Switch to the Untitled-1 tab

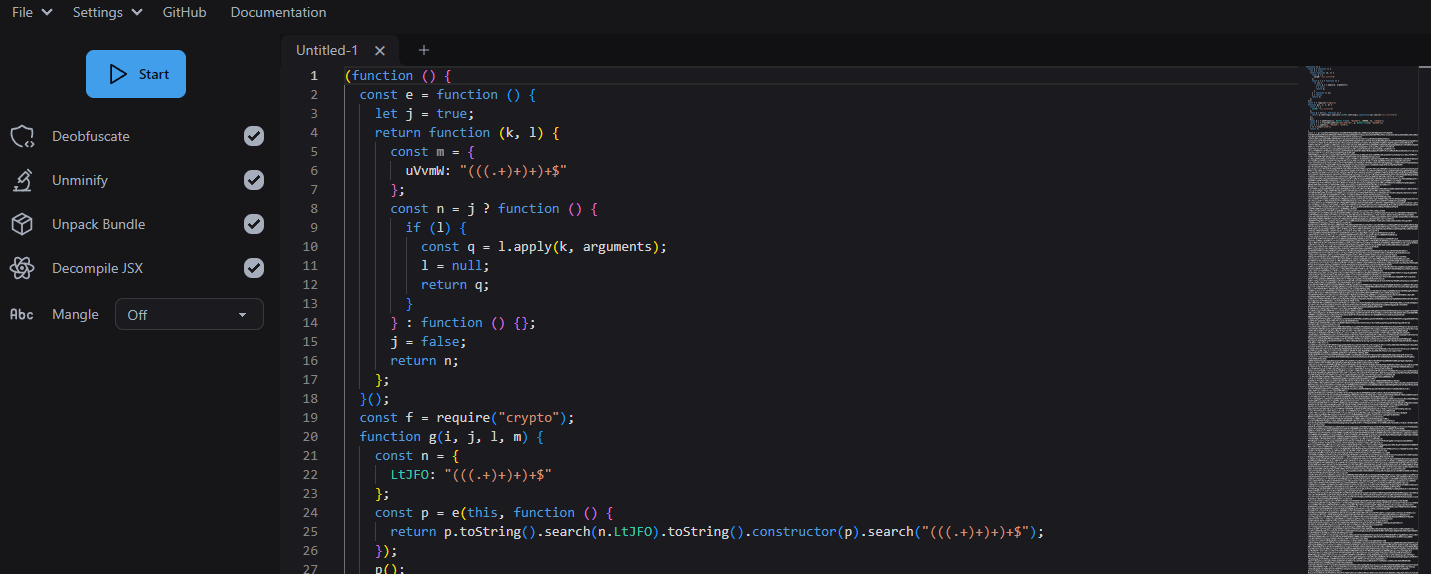pos(327,51)
